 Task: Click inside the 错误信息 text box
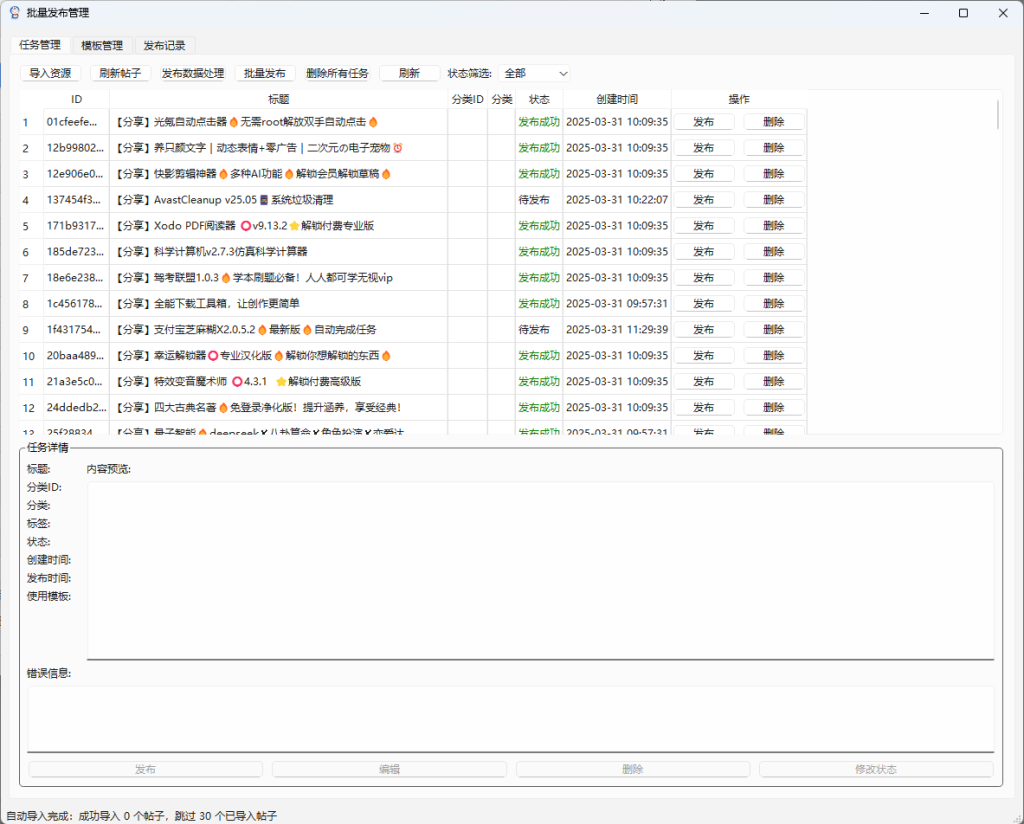point(510,717)
